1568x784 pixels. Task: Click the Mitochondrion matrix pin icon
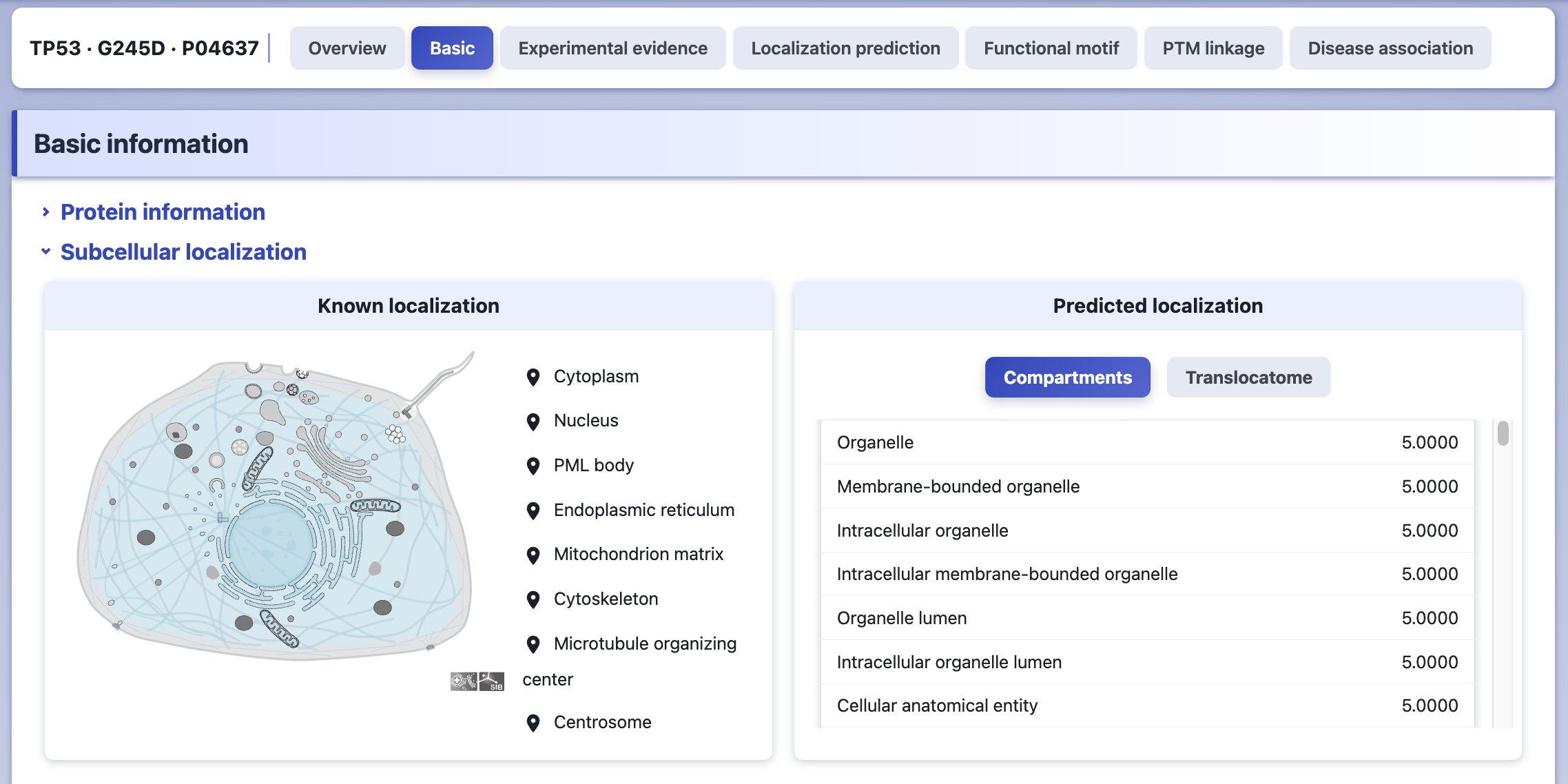tap(533, 555)
